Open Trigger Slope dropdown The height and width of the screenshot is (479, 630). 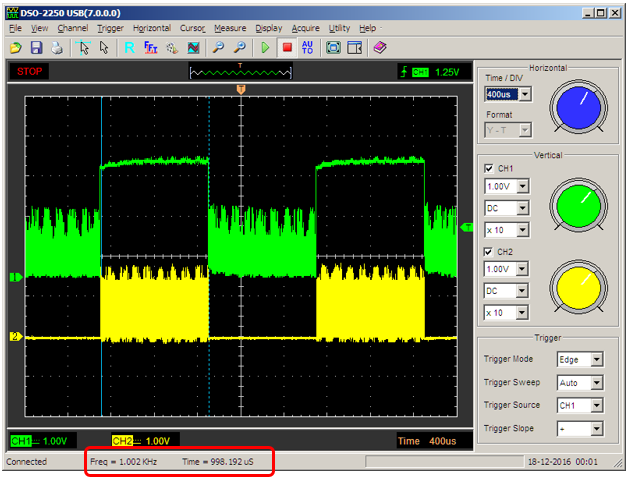click(597, 429)
